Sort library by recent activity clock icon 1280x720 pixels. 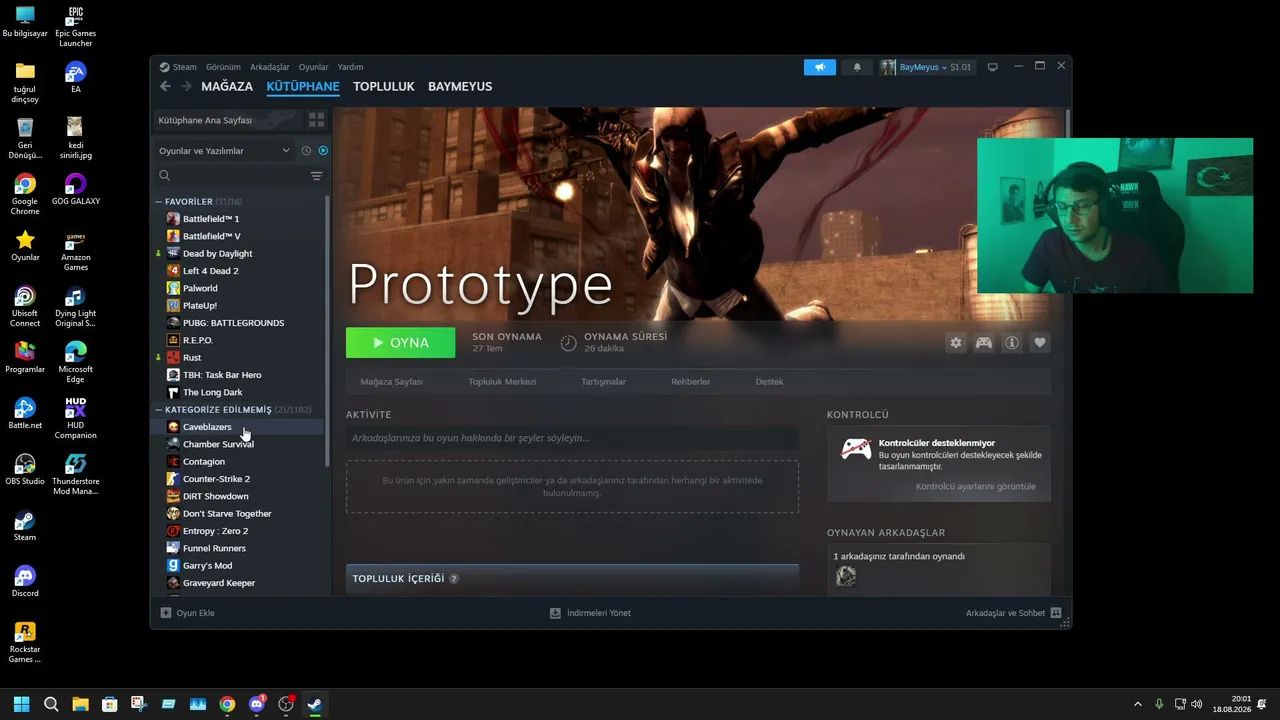(x=306, y=151)
